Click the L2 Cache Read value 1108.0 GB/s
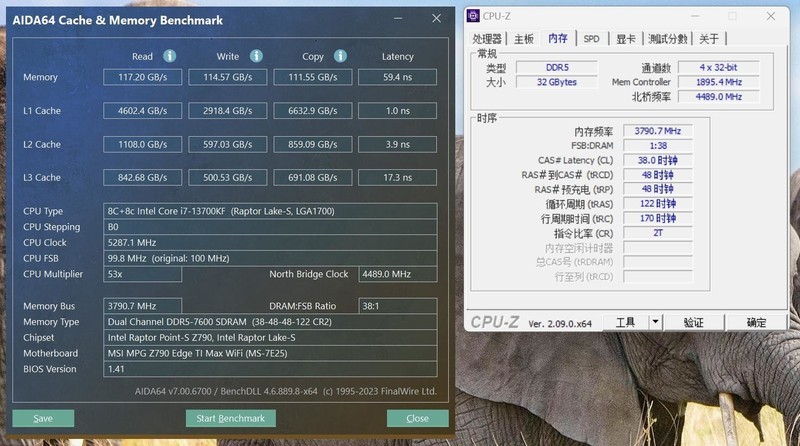 point(142,144)
